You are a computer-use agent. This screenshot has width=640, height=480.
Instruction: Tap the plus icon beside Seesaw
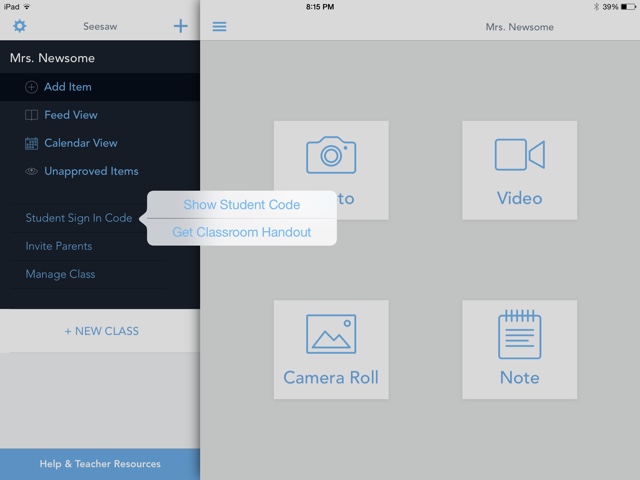click(180, 26)
